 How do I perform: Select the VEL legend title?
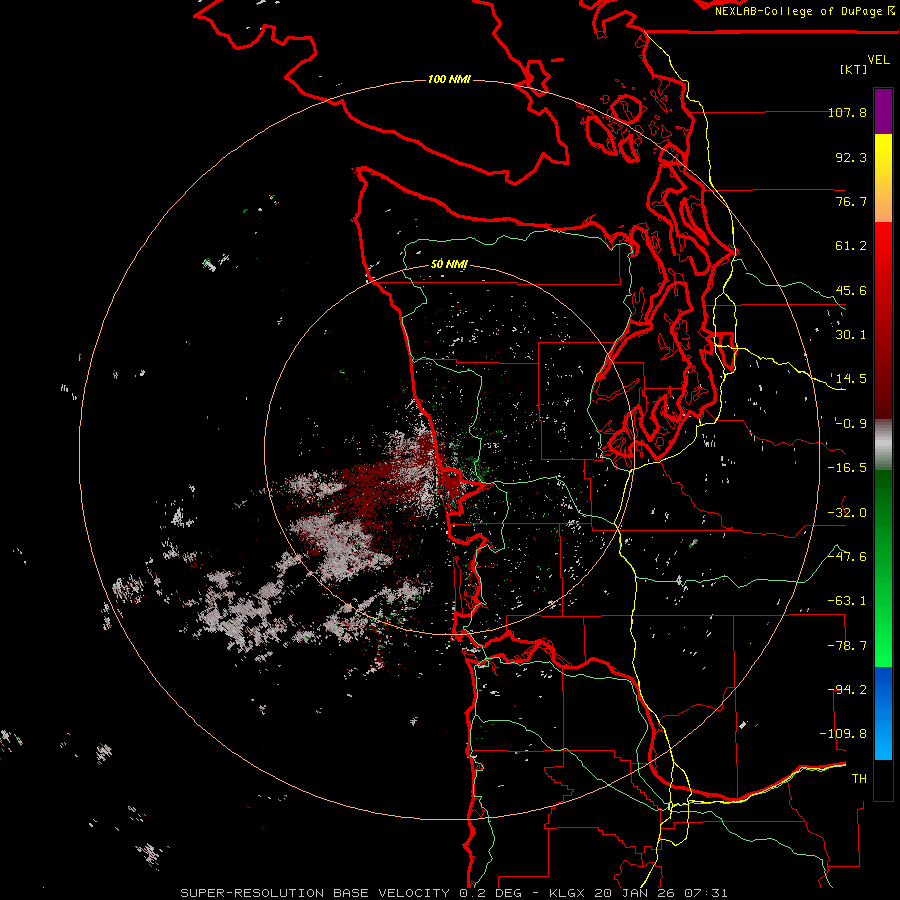point(878,60)
